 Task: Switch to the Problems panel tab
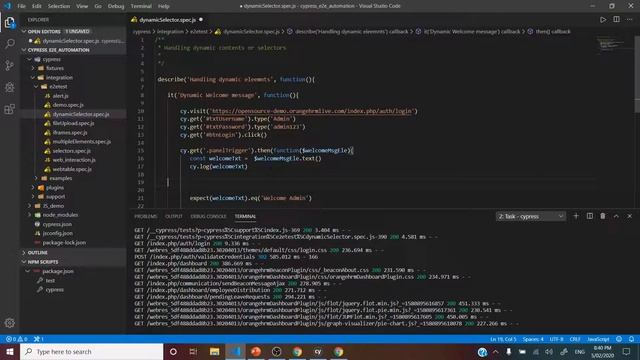click(x=145, y=216)
